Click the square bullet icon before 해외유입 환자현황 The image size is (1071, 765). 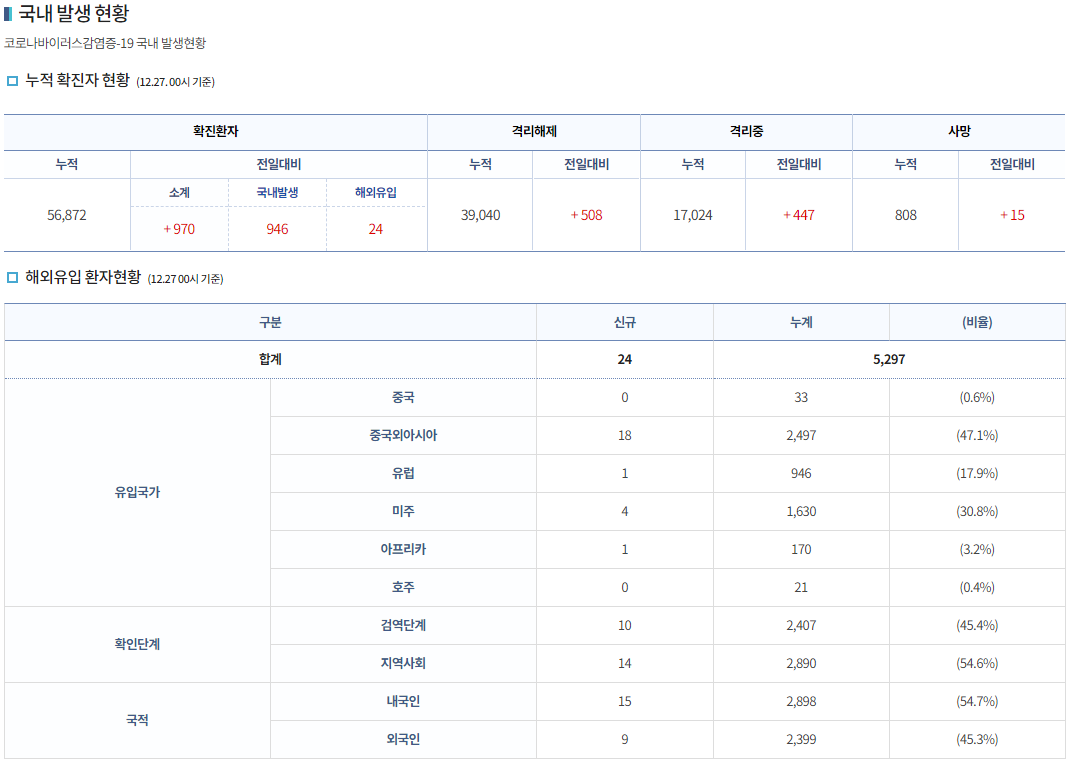(x=12, y=277)
